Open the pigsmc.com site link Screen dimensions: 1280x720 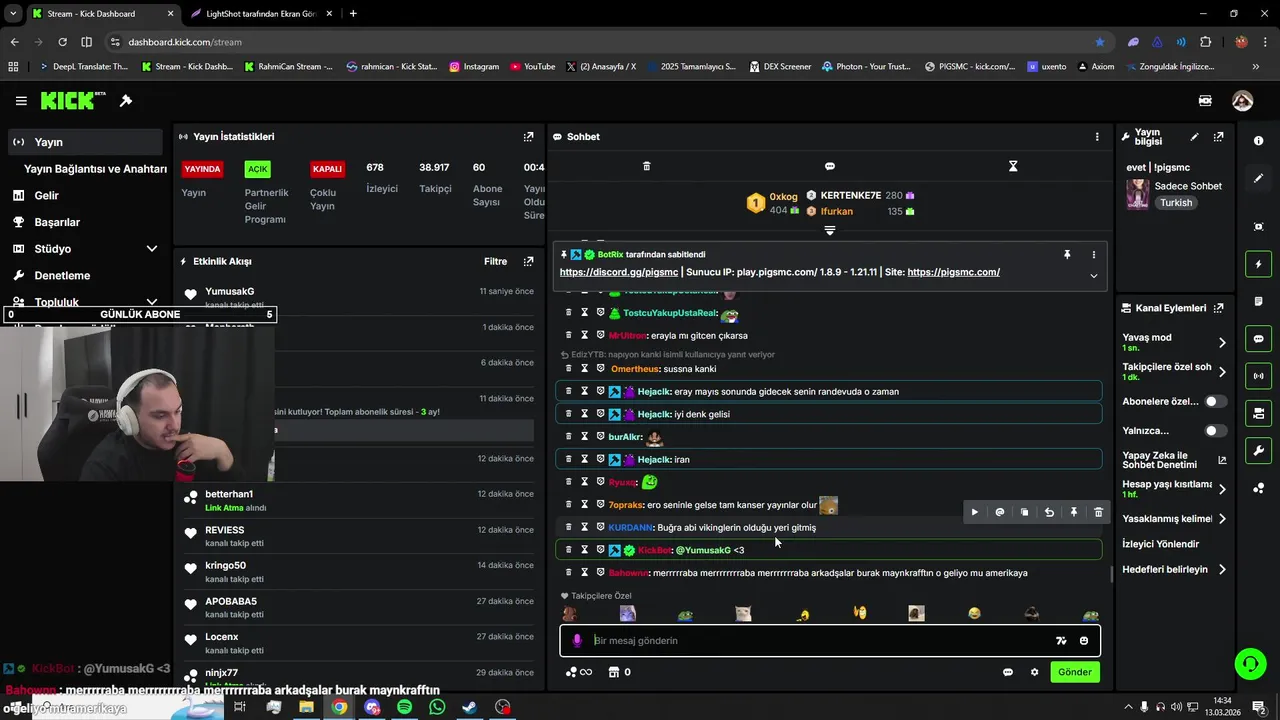[953, 272]
